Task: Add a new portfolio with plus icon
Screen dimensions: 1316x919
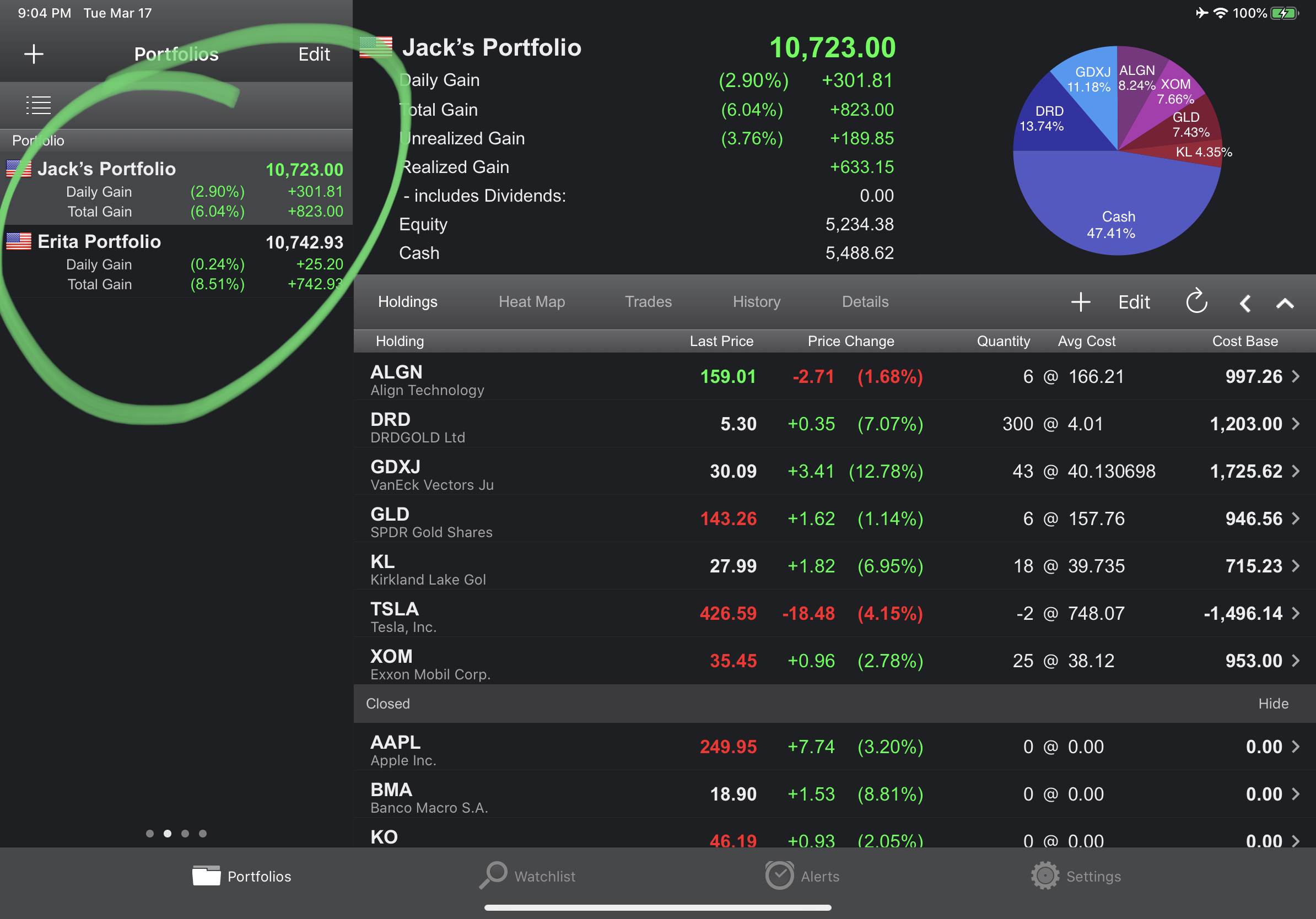Action: [34, 55]
